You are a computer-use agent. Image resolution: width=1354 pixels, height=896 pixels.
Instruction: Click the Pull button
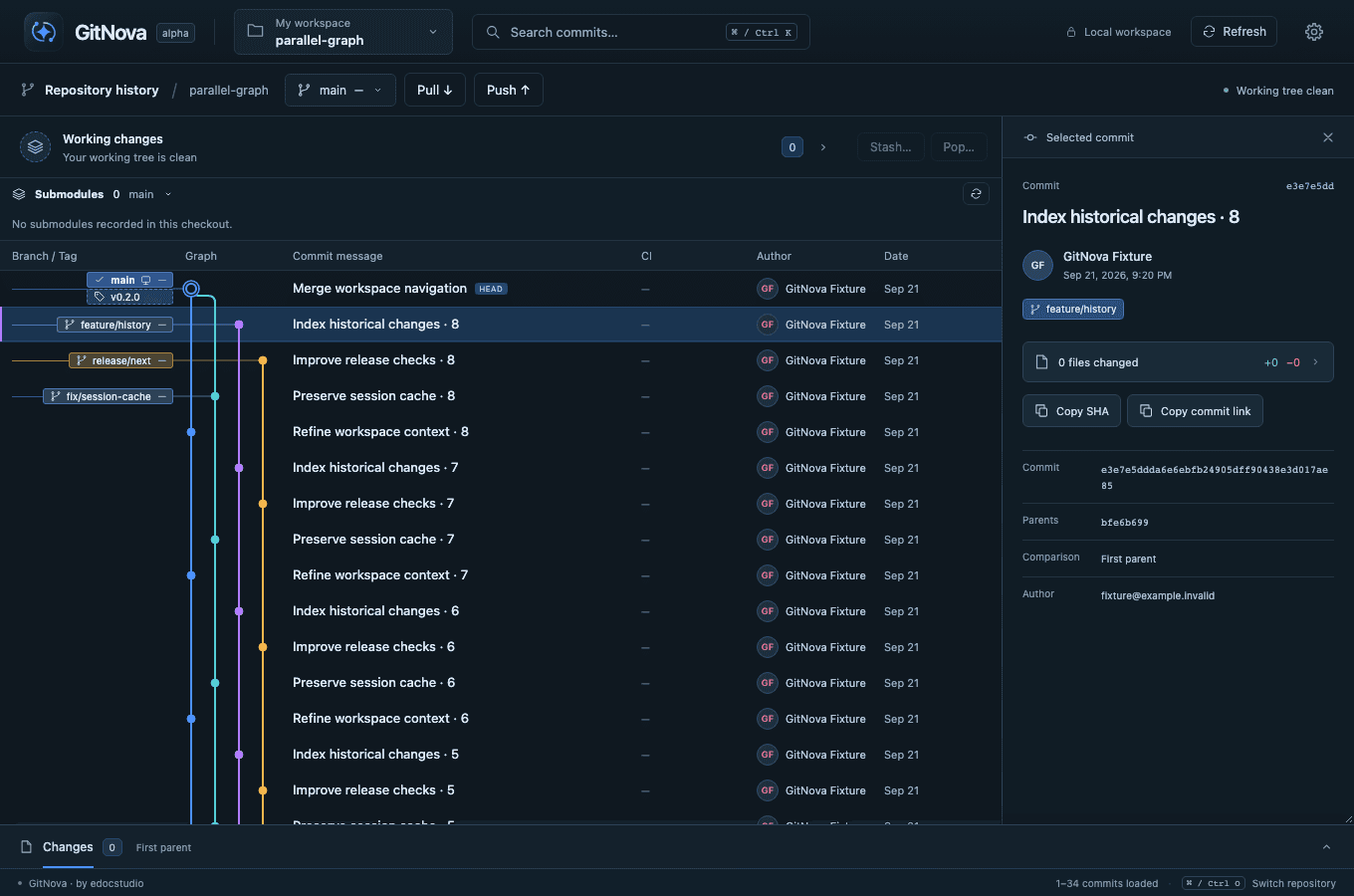point(435,90)
